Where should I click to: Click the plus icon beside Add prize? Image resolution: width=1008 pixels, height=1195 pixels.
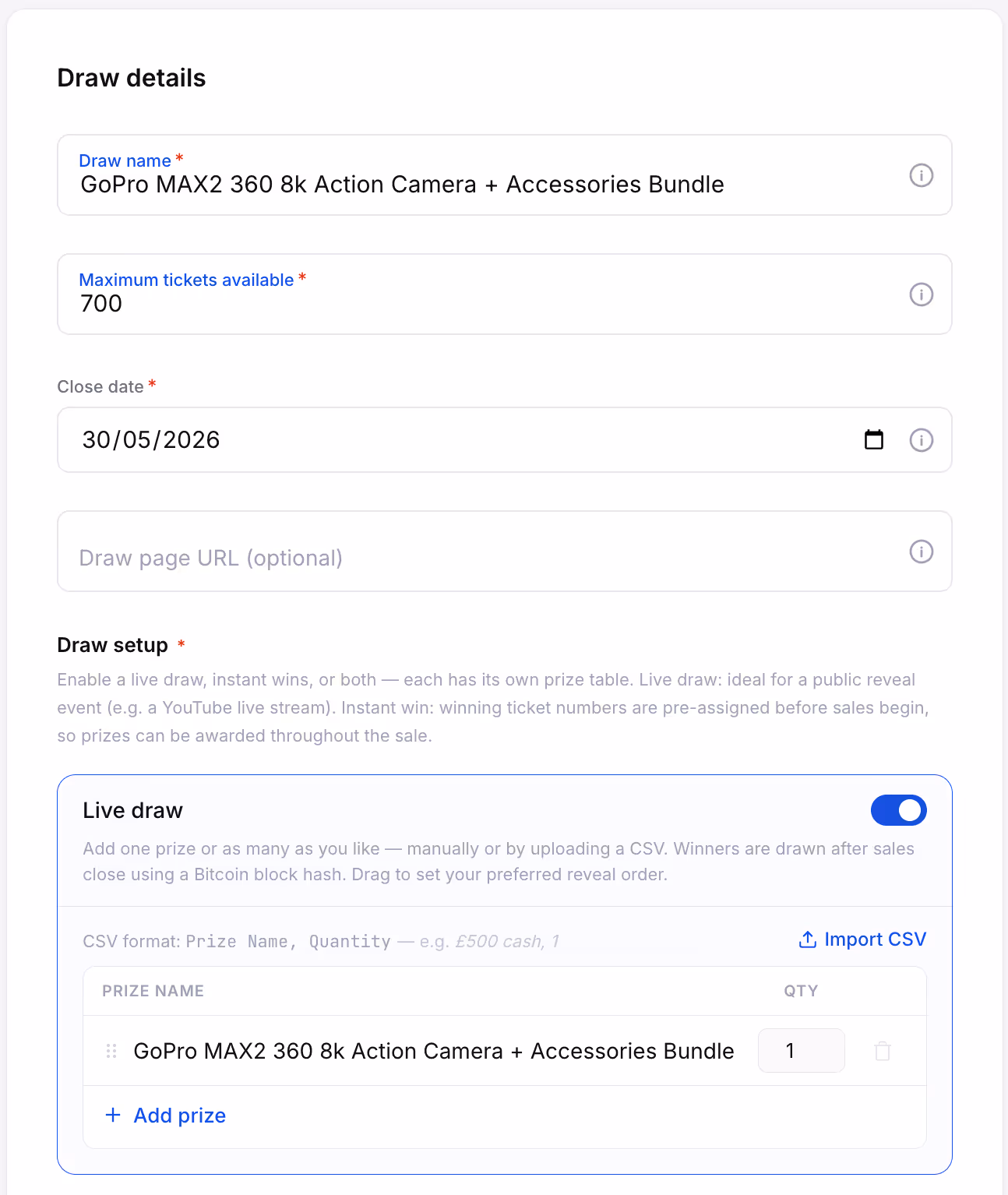coord(113,1115)
